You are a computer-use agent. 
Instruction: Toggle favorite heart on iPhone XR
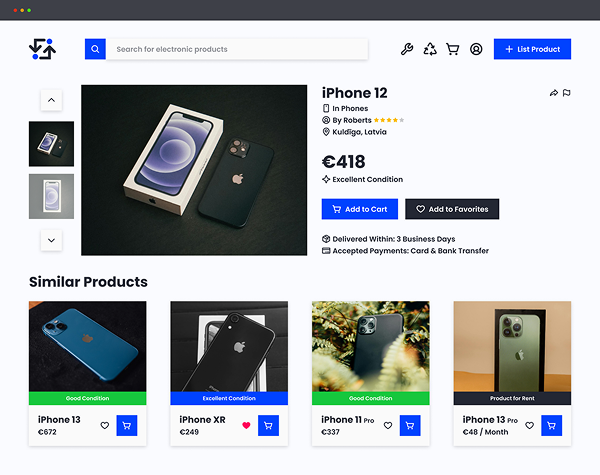(x=246, y=425)
